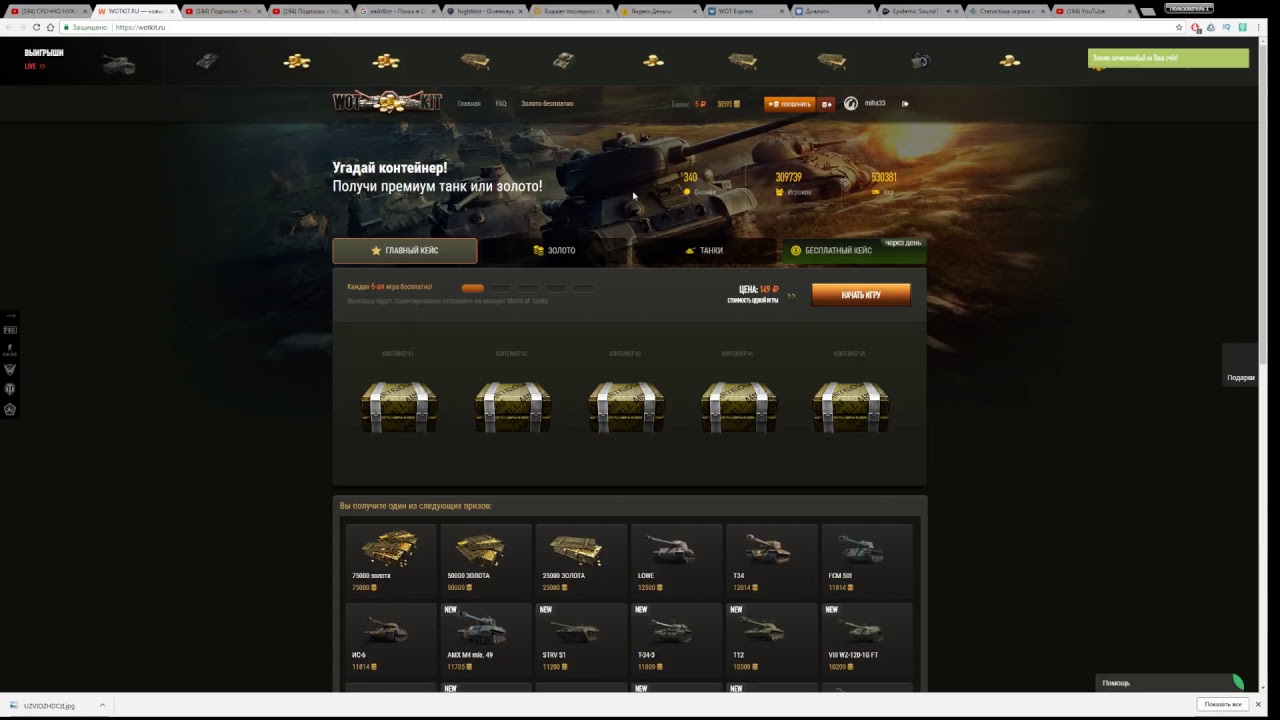Viewport: 1280px width, 720px height.
Task: Select the 50000 золота prize card
Action: tap(486, 560)
